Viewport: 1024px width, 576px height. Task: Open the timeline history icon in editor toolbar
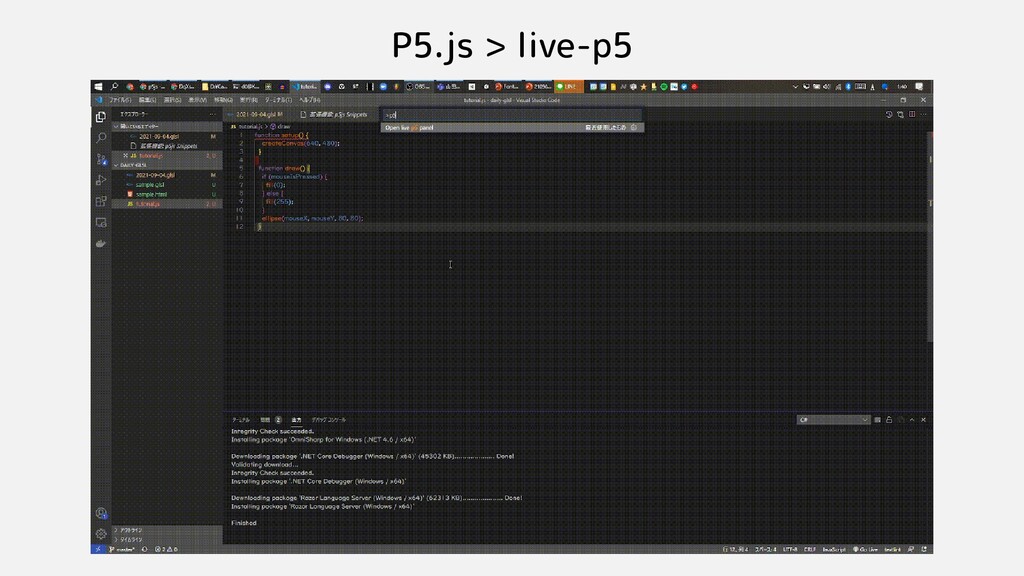[889, 114]
